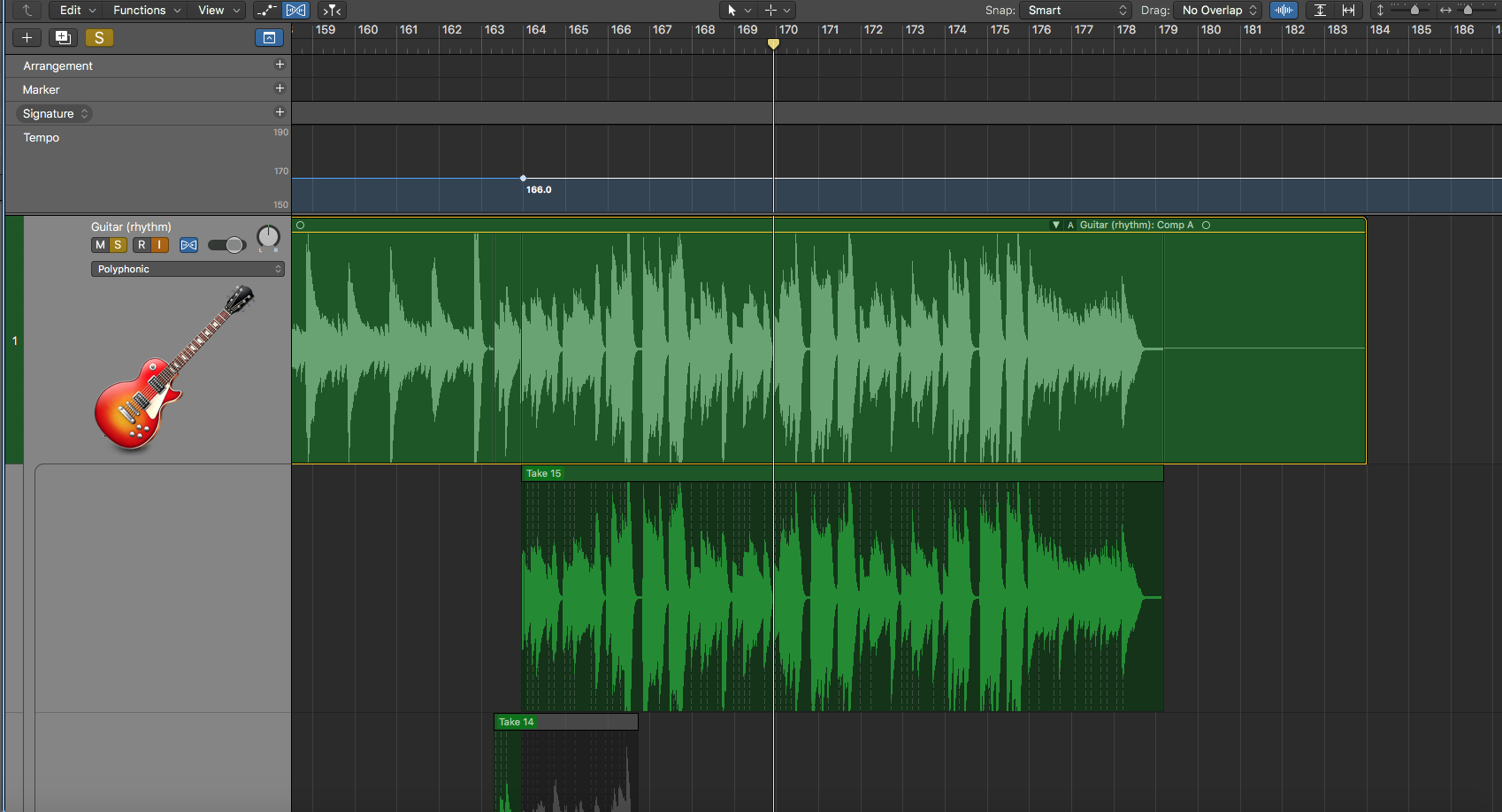Click the 166.0 tempo point
The width and height of the screenshot is (1502, 812).
coord(524,179)
